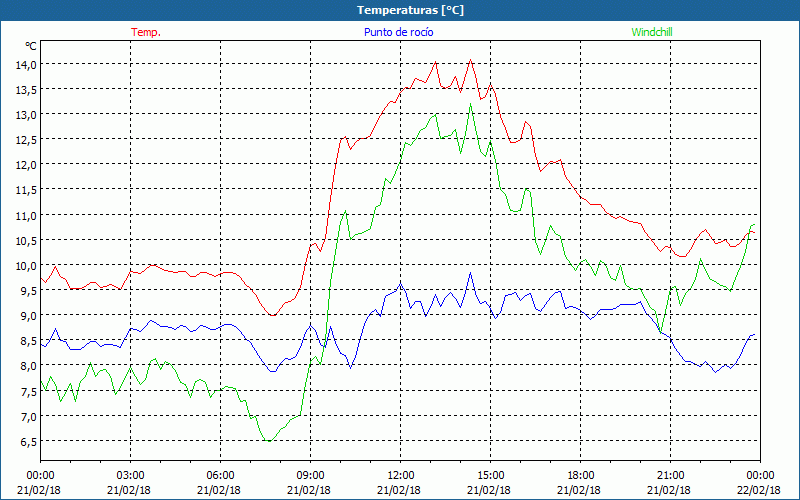
Task: Click the 18:00 time axis label
Action: tap(580, 476)
